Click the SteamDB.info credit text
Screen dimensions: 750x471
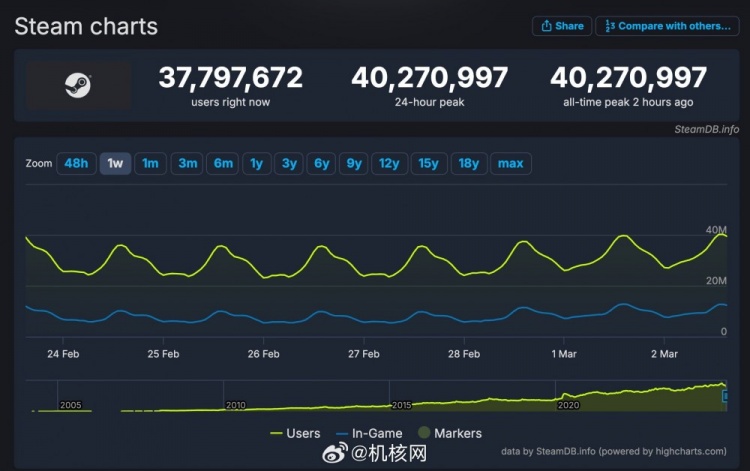click(706, 129)
